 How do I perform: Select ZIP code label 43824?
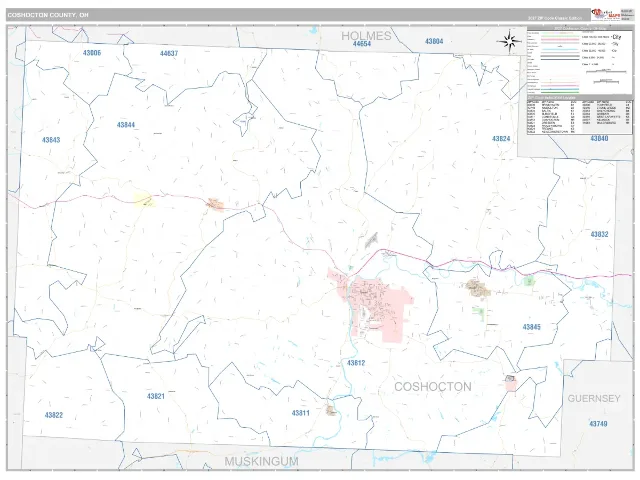coord(501,139)
